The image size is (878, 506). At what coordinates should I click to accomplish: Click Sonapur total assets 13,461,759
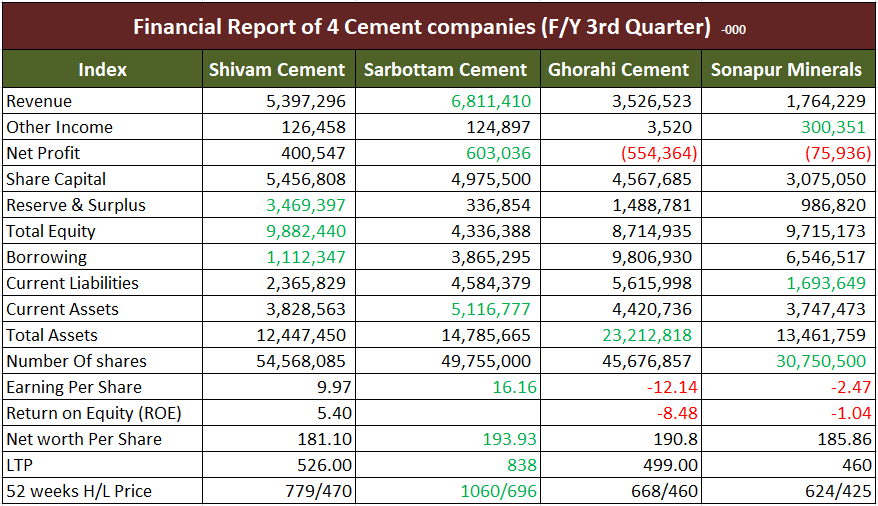(x=821, y=335)
